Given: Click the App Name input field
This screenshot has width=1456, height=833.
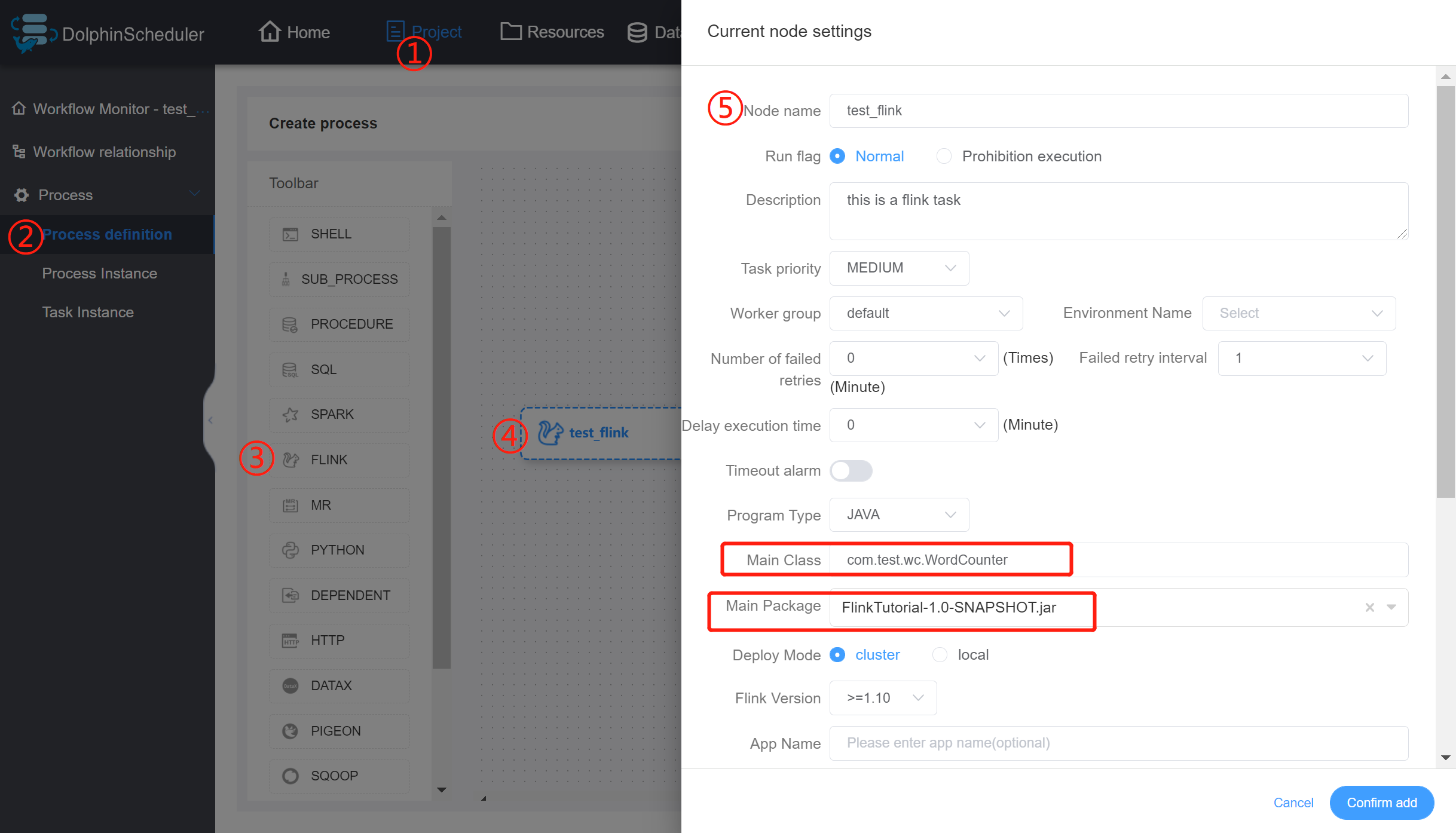Looking at the screenshot, I should [x=1118, y=743].
